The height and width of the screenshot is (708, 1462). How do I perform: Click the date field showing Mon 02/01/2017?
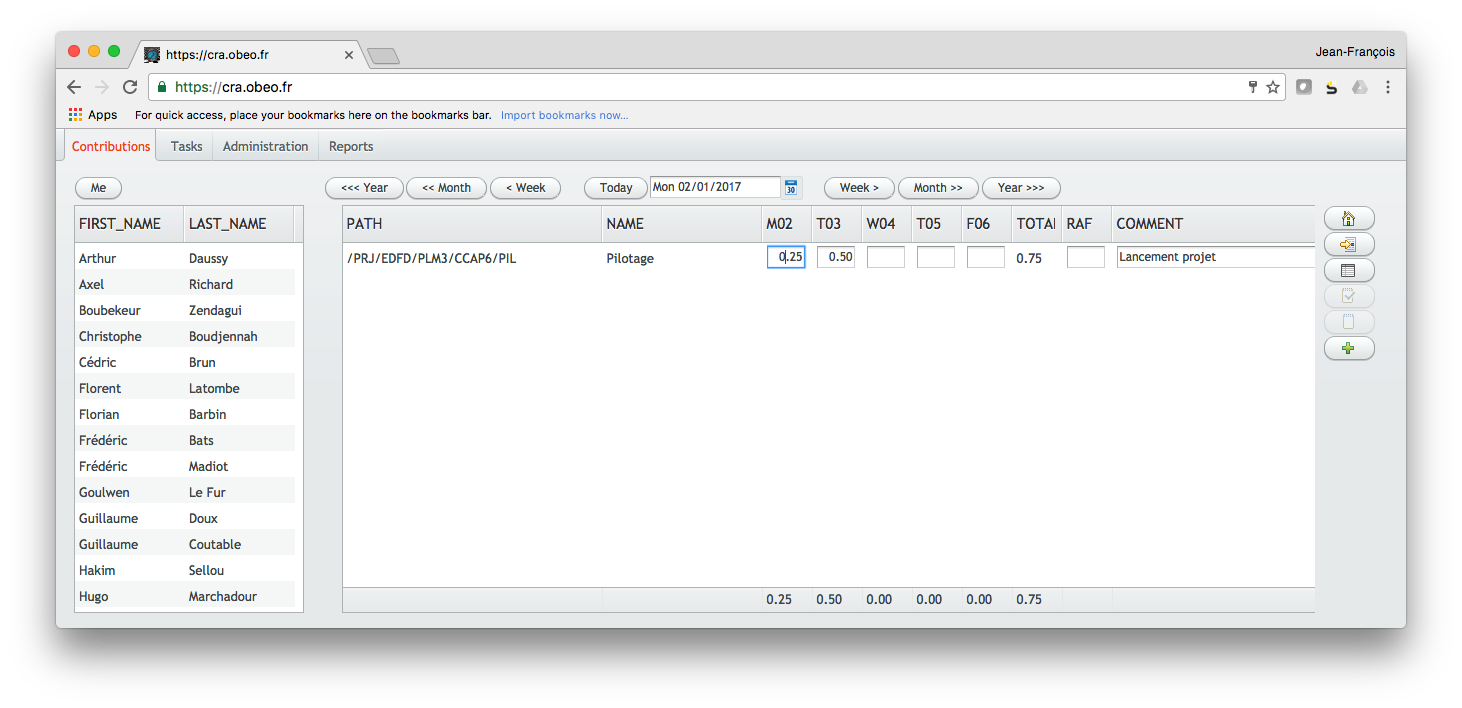715,187
